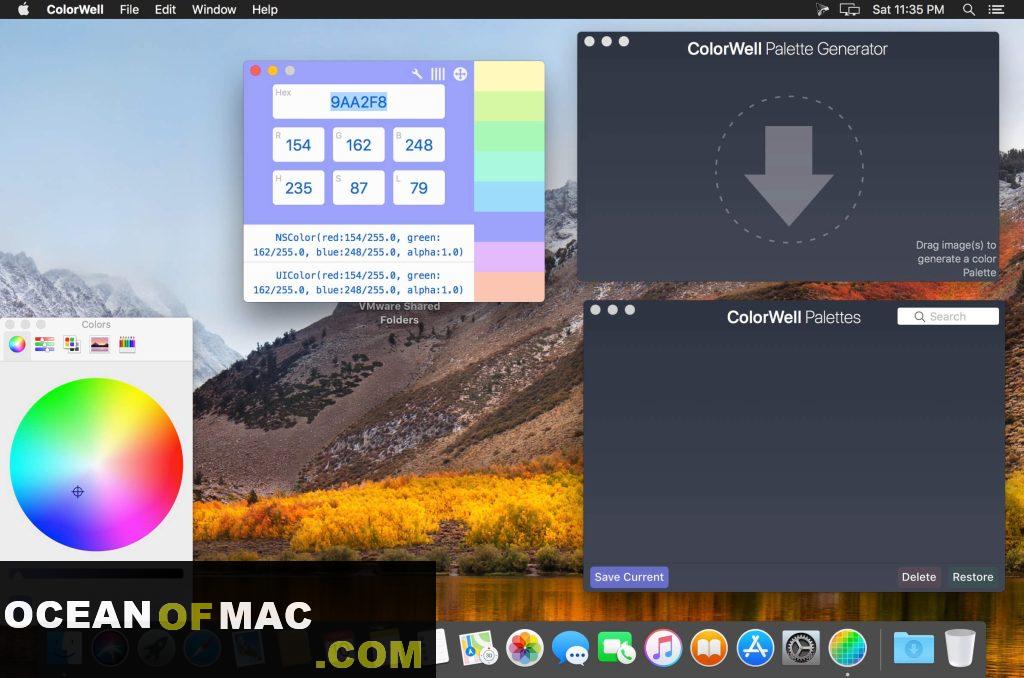The height and width of the screenshot is (678, 1024).
Task: Close the ColorWell Palette Generator window
Action: [x=589, y=41]
